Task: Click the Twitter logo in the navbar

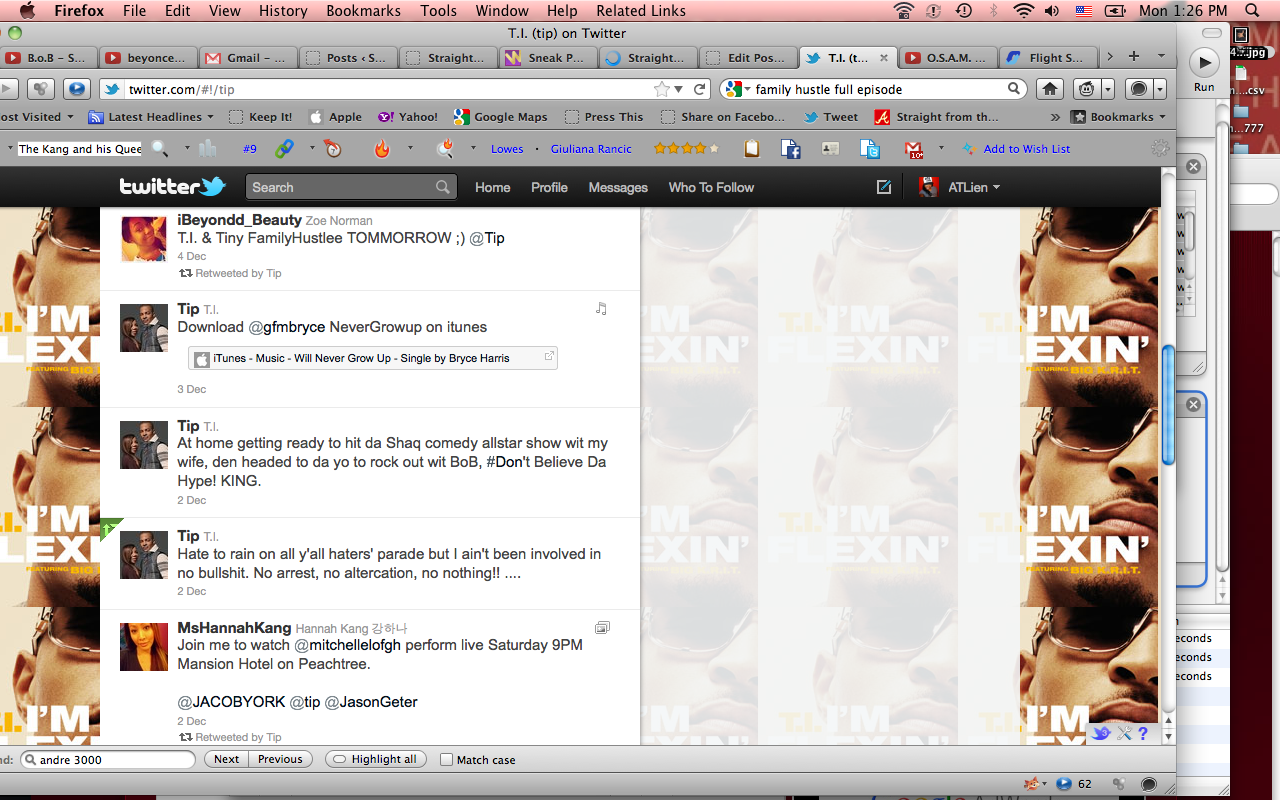Action: point(172,186)
